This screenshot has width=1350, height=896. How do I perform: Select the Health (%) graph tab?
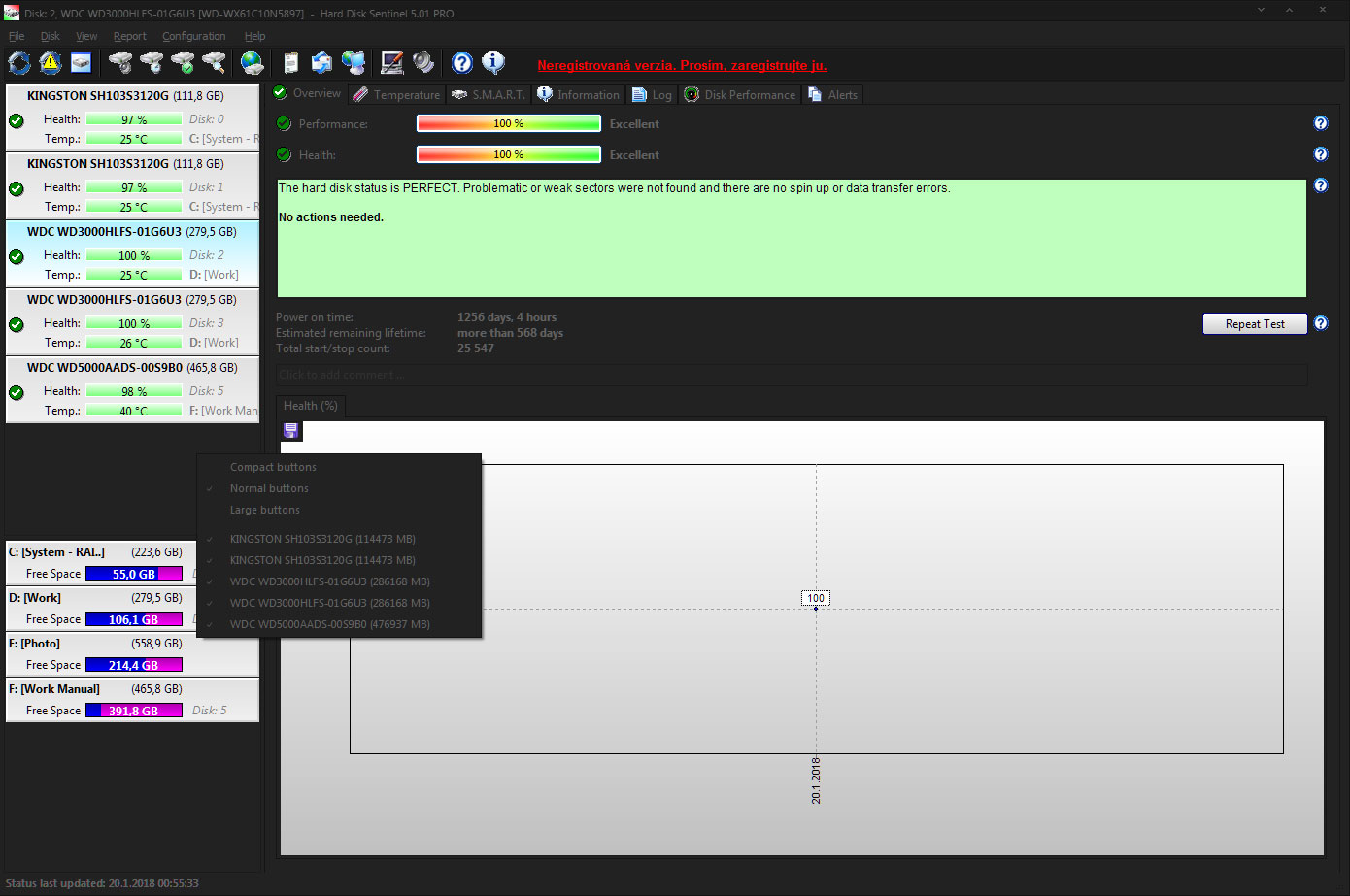[310, 406]
